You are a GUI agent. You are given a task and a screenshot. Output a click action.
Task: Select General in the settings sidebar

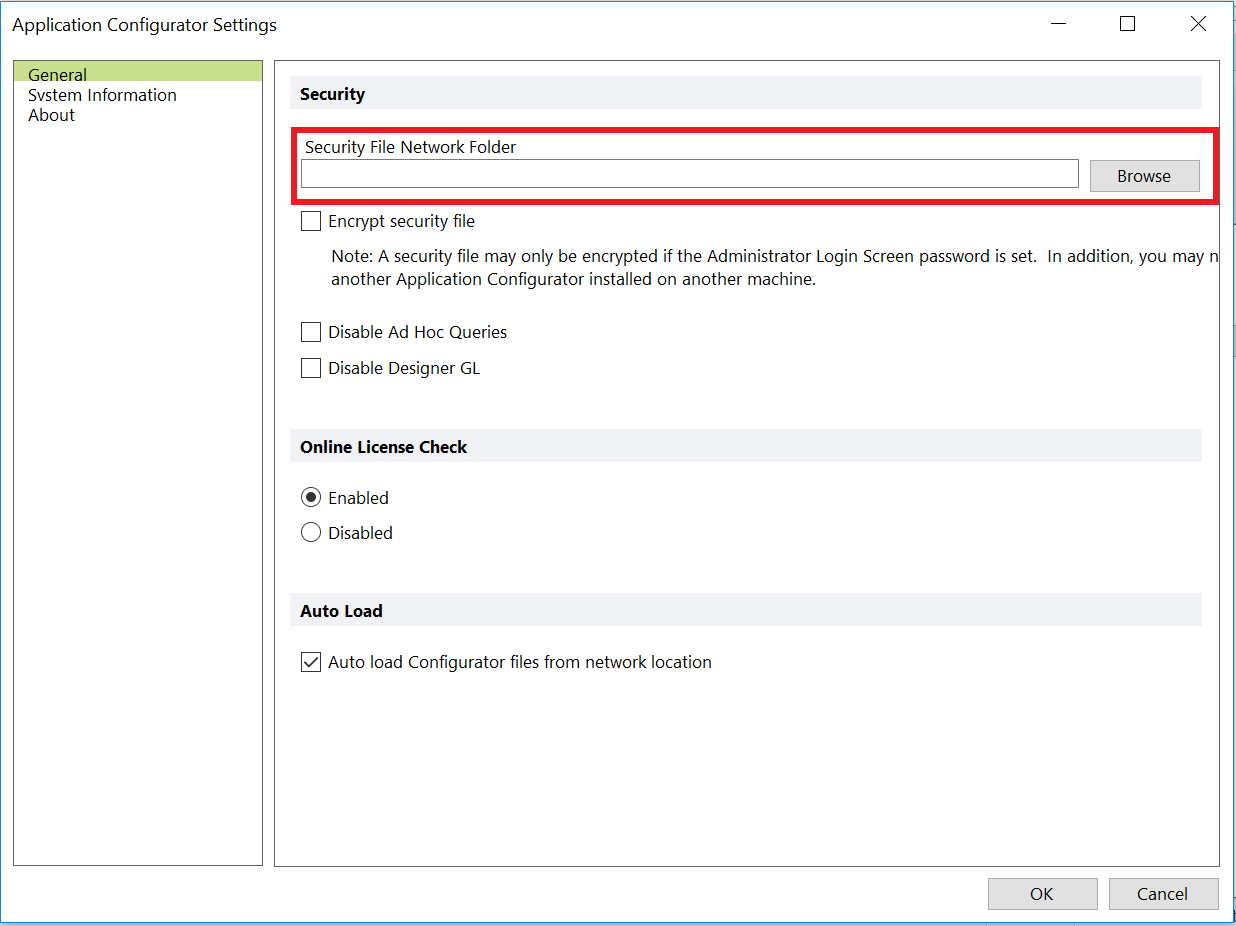57,74
